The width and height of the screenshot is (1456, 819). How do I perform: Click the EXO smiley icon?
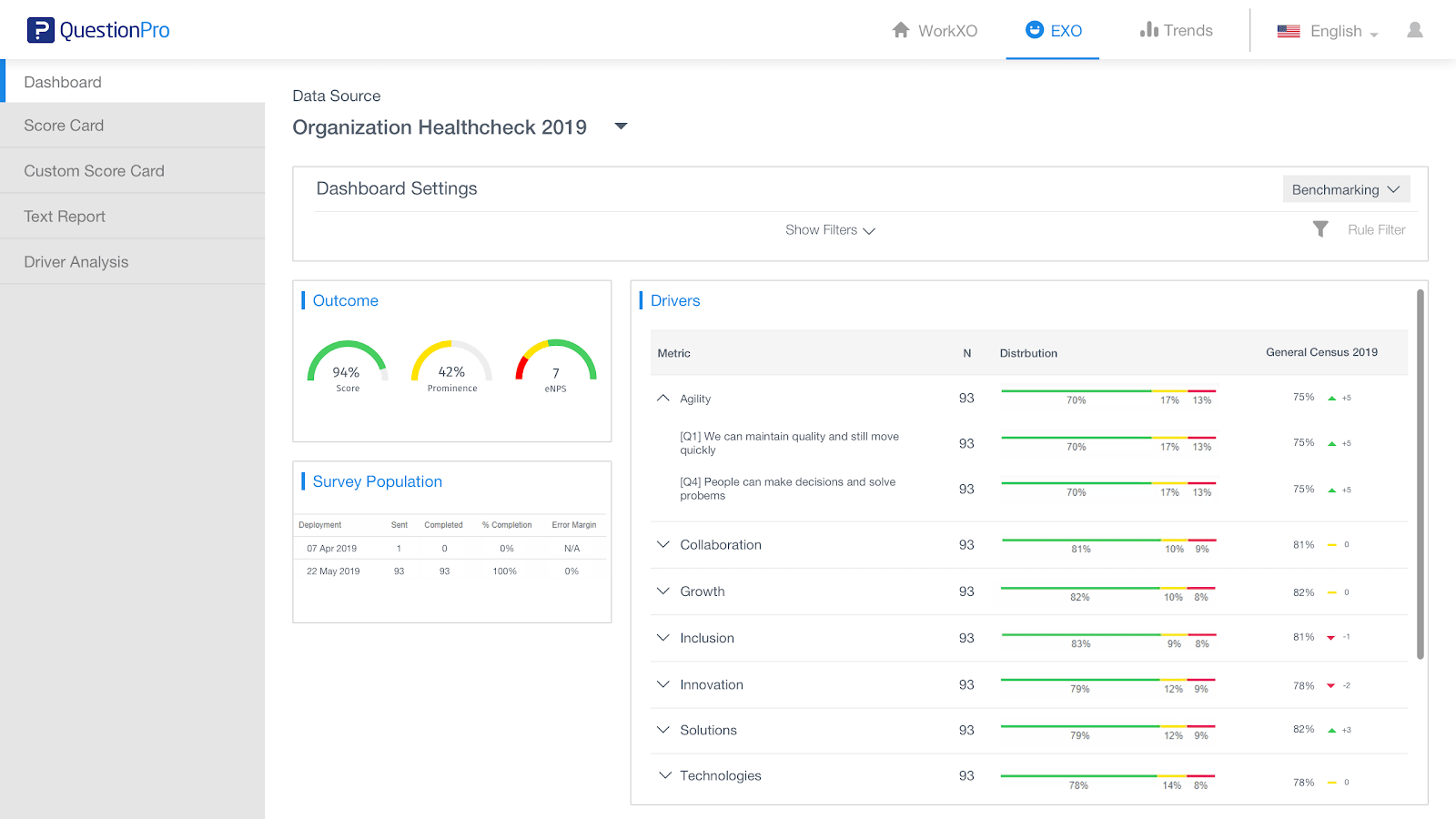coord(1034,30)
